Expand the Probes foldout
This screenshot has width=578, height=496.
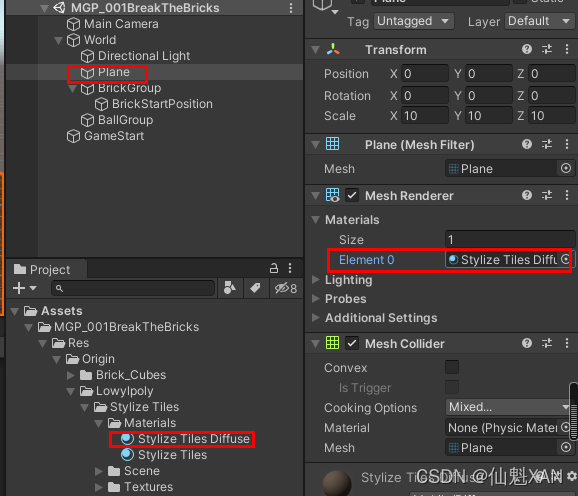pyautogui.click(x=316, y=298)
